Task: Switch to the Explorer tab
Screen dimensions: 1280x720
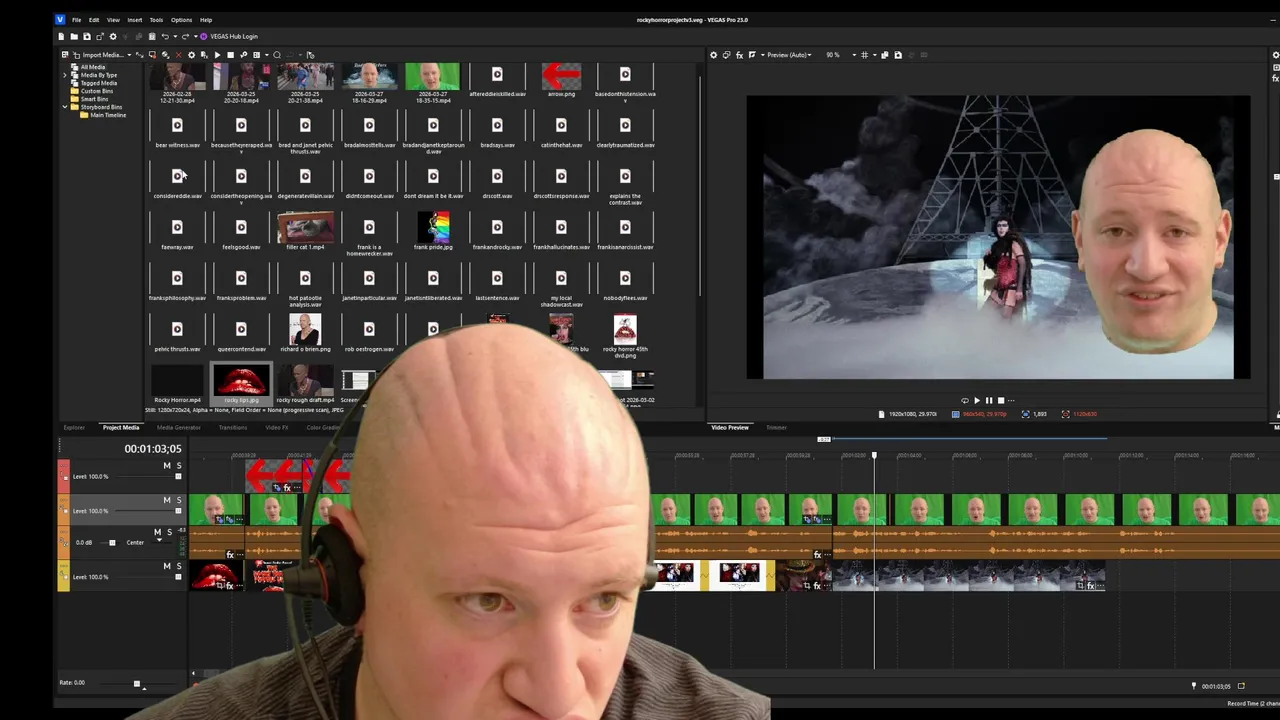Action: (x=74, y=428)
